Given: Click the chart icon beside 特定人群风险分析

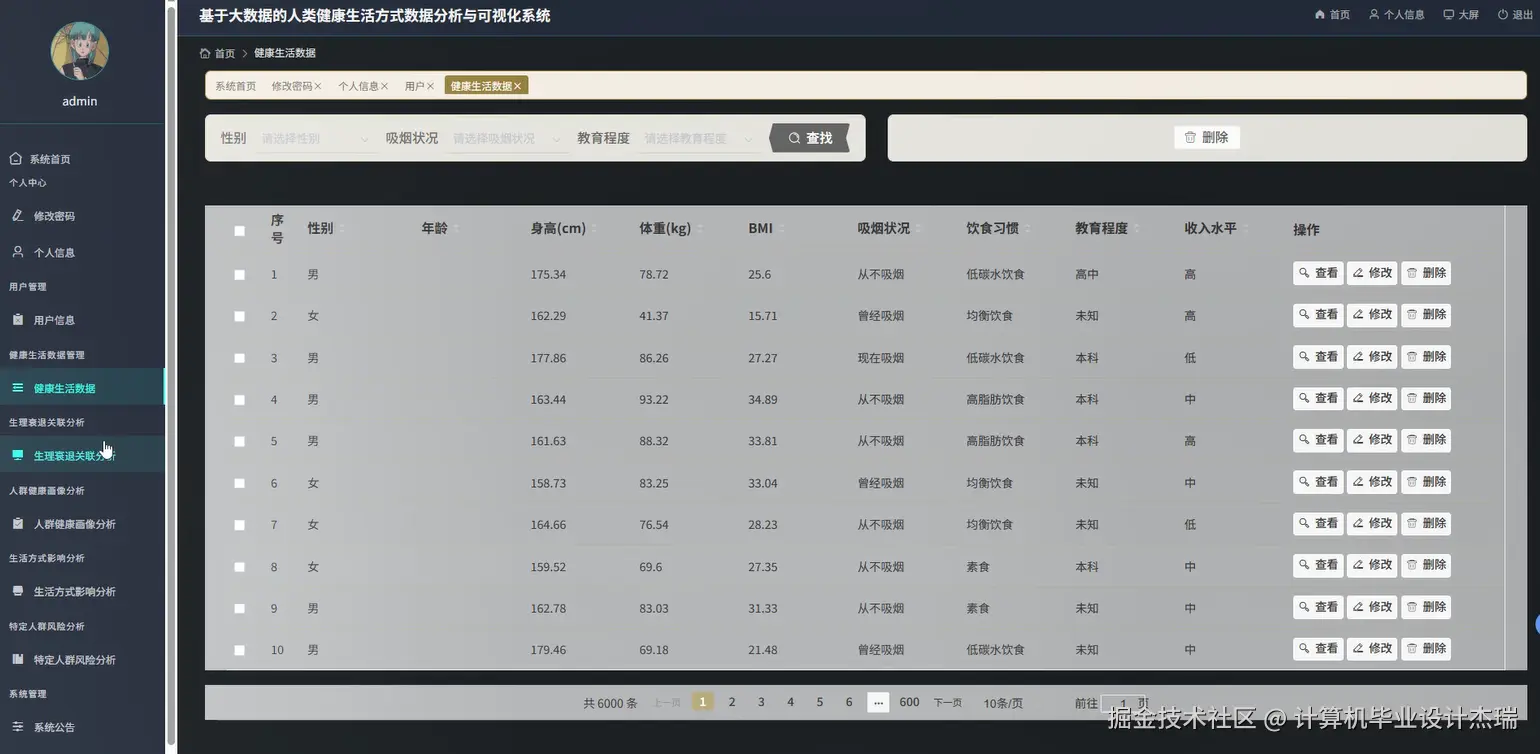Looking at the screenshot, I should [17, 659].
